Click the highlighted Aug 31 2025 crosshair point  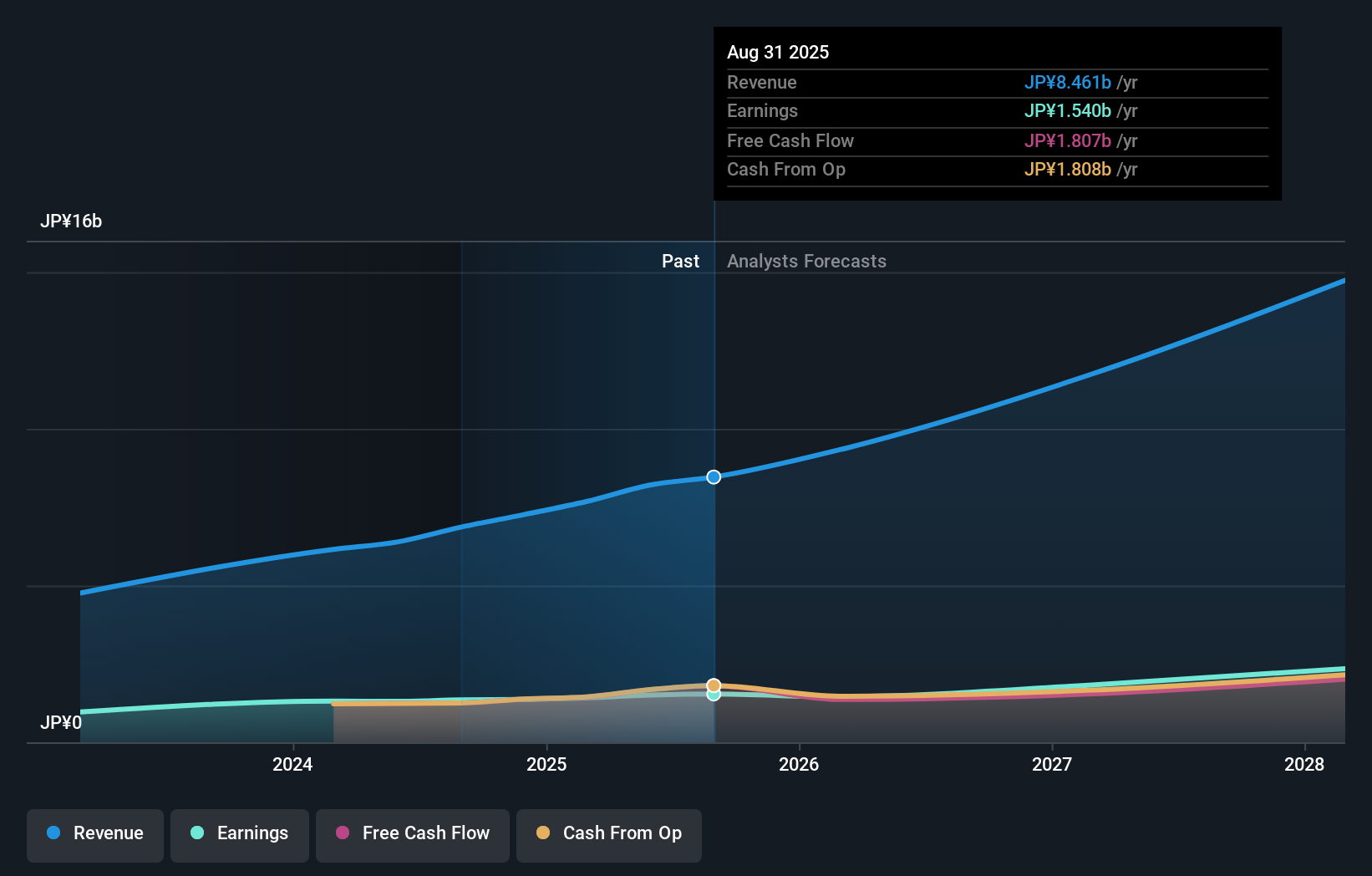click(714, 477)
